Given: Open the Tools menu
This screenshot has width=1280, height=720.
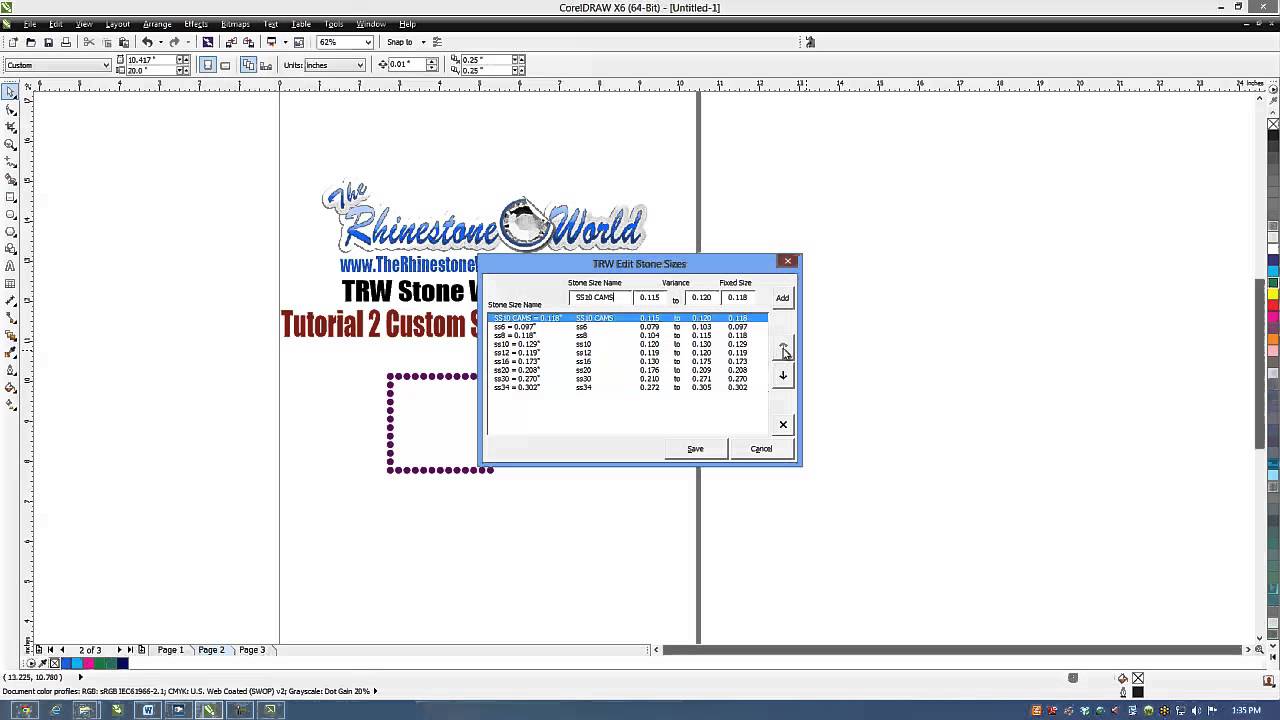Looking at the screenshot, I should click(334, 24).
